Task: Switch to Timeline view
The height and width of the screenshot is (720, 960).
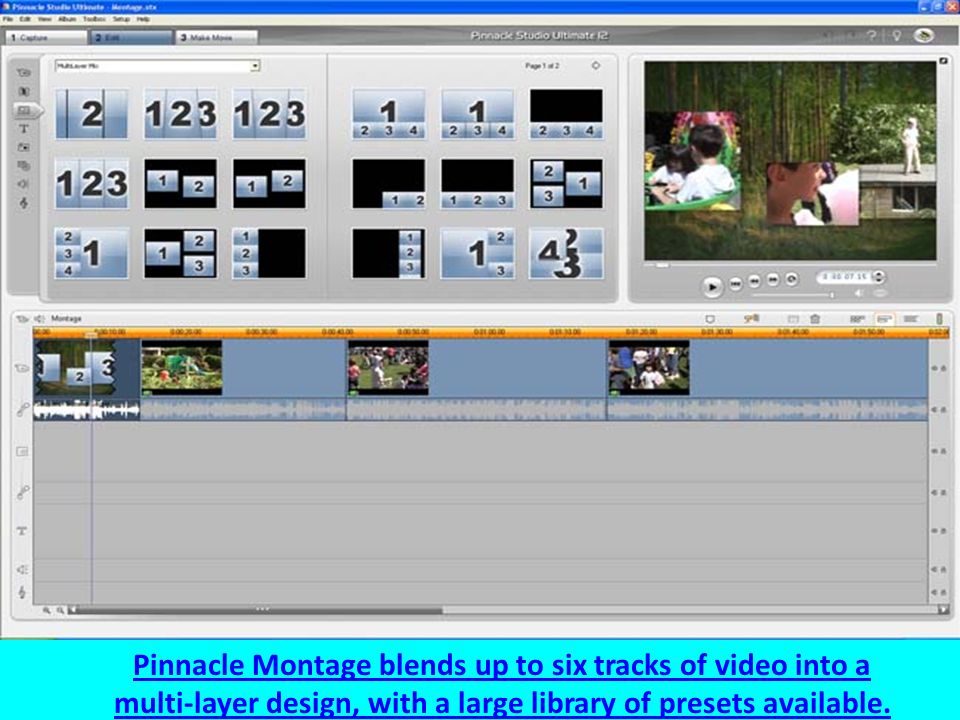Action: (x=884, y=319)
